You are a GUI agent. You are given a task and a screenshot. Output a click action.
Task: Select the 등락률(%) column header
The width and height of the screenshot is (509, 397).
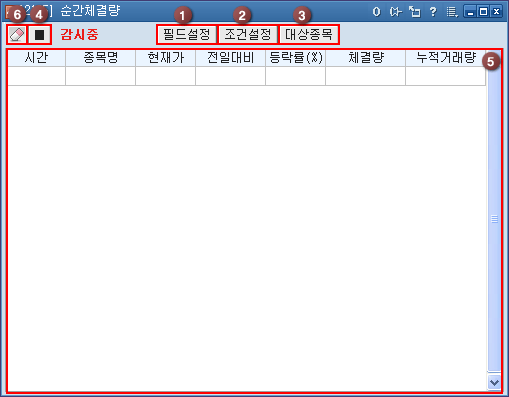pos(296,58)
